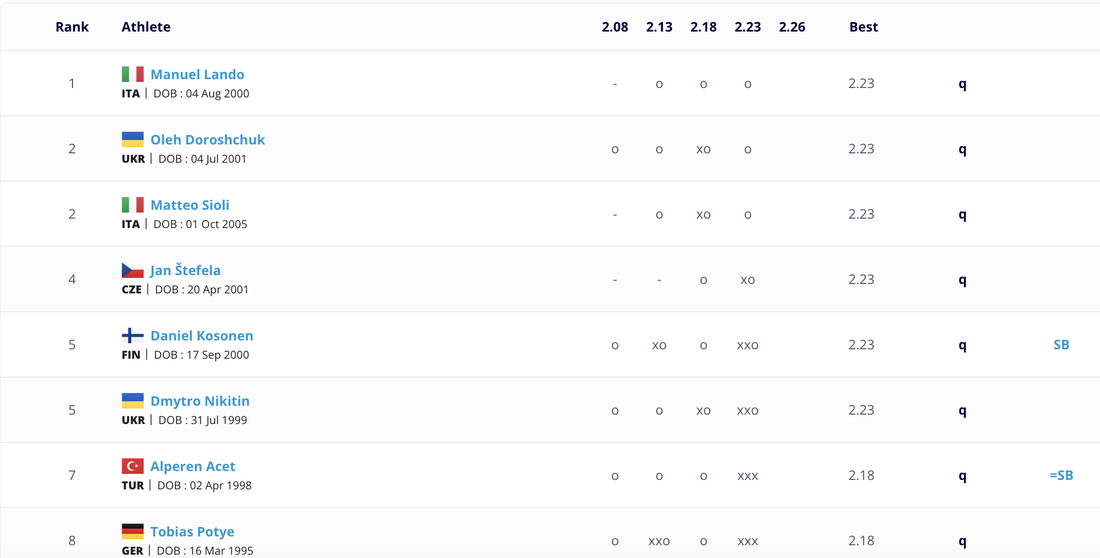
Task: Click the SB label in Kosonen's row
Action: [1061, 345]
